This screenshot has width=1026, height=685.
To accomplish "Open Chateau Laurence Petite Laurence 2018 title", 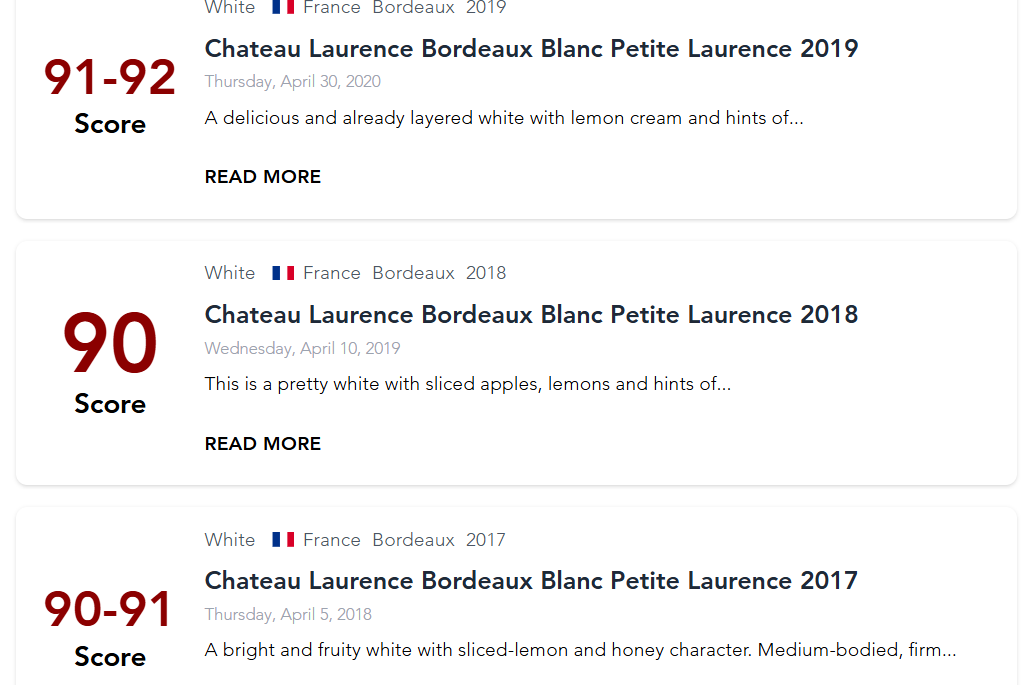I will (531, 315).
